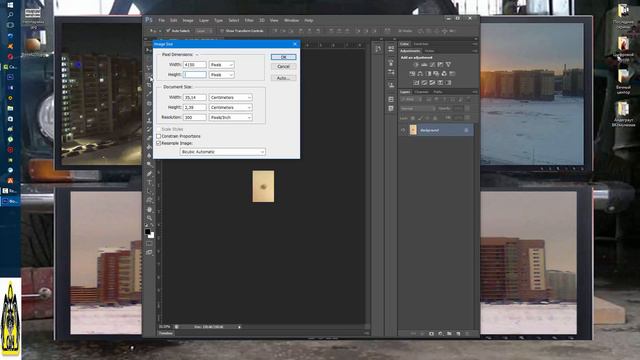
Task: Add a Hue/Saturation adjustment
Action: click(x=412, y=74)
